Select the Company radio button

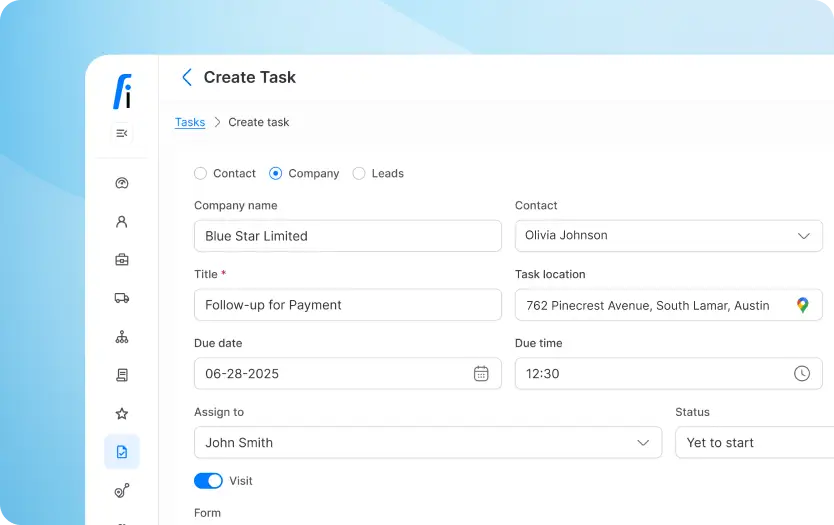[276, 173]
